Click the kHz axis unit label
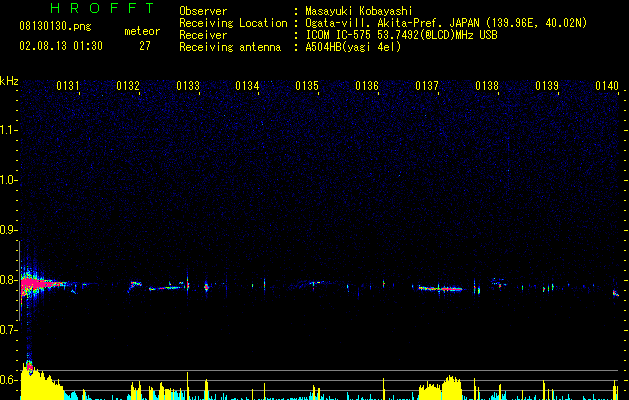629x400 pixels. click(x=9, y=81)
